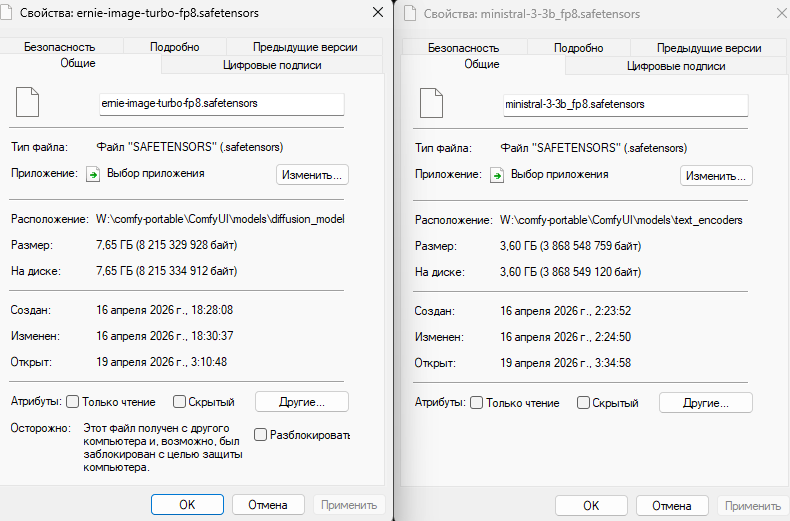Open 'Безопасность' tab in ernie properties

point(59,47)
